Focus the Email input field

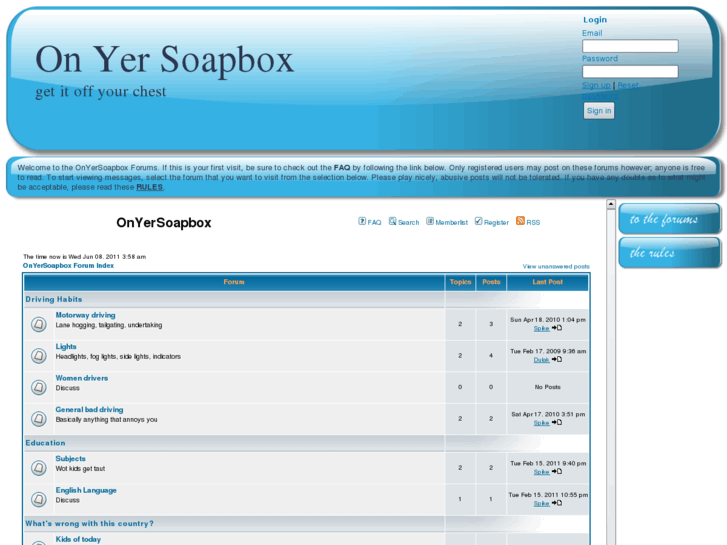pyautogui.click(x=630, y=46)
